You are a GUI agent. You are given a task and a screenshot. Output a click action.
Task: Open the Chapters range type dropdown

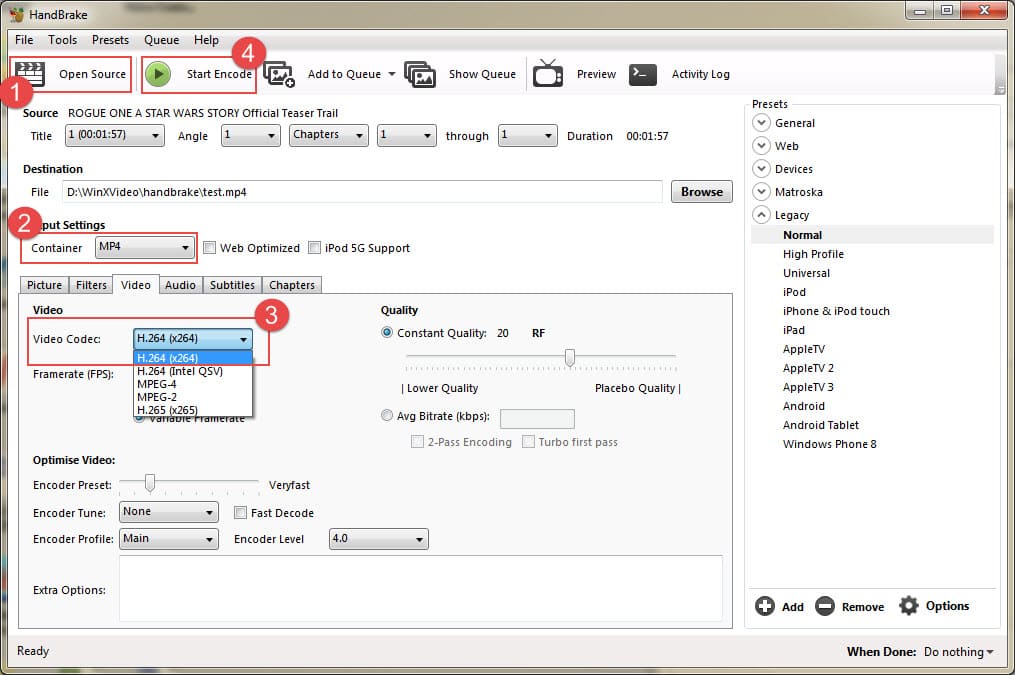(x=329, y=135)
